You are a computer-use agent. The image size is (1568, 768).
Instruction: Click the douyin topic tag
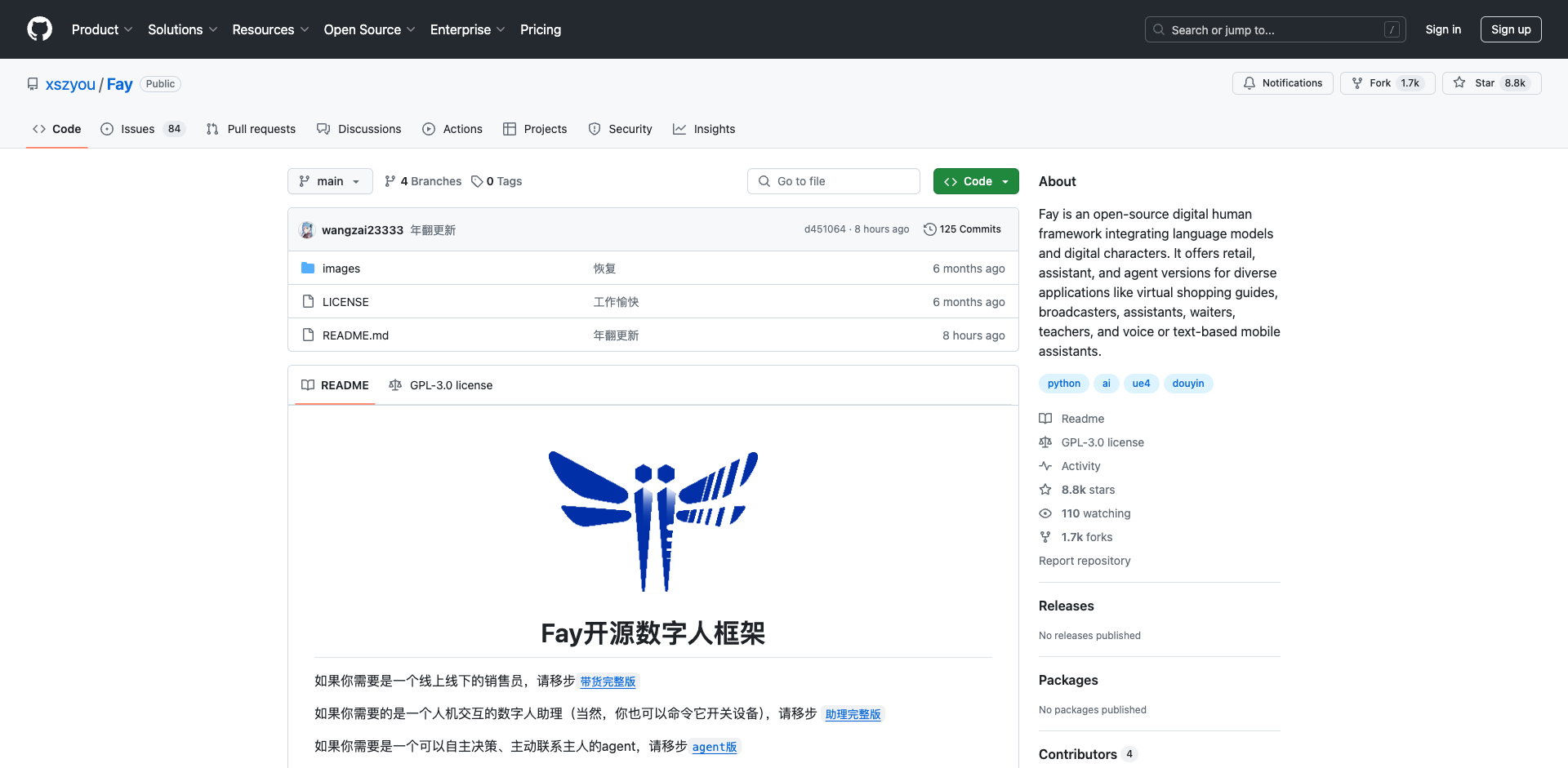click(x=1188, y=384)
